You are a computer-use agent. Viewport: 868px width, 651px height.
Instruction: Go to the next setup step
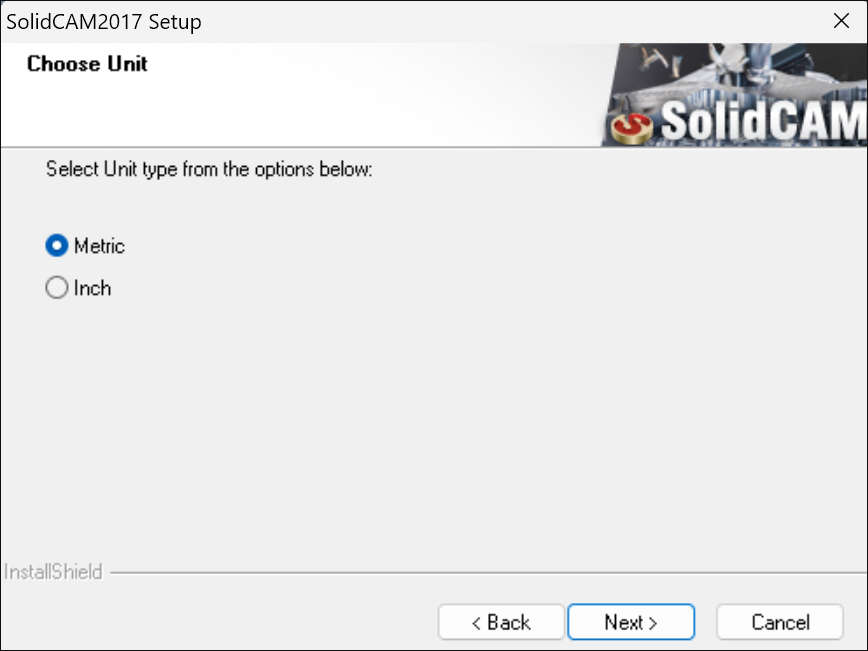[x=631, y=622]
